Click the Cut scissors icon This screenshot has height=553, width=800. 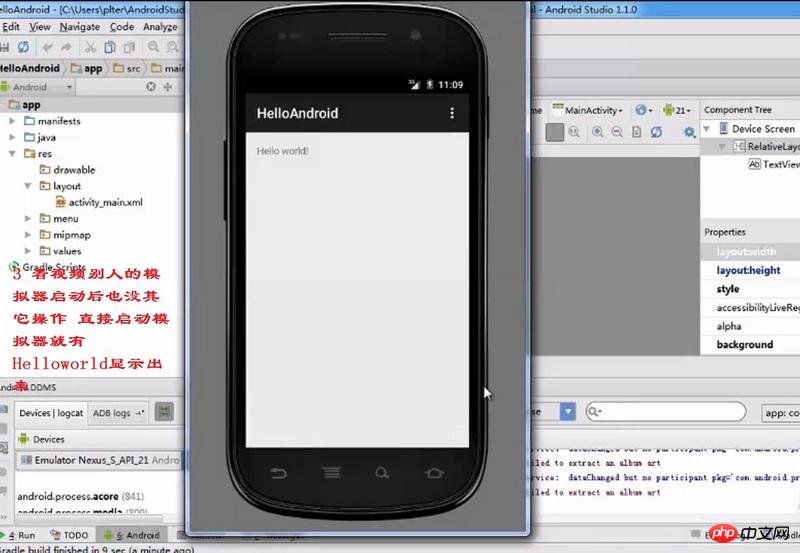[90, 47]
